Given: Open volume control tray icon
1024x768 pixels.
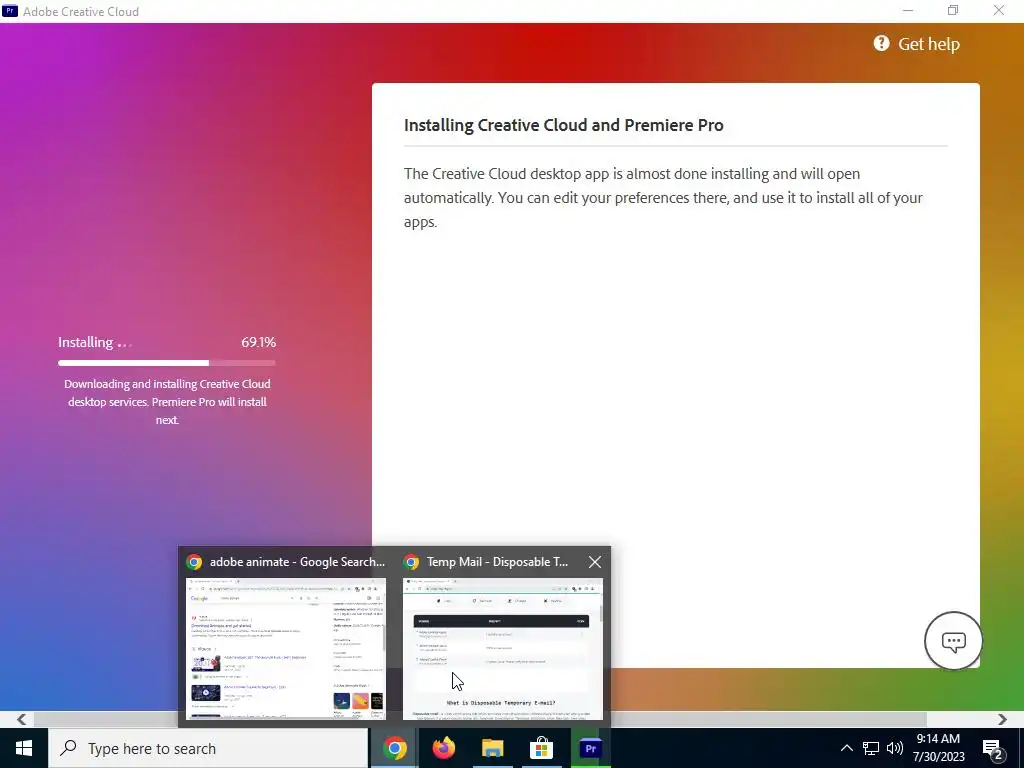Looking at the screenshot, I should (895, 748).
